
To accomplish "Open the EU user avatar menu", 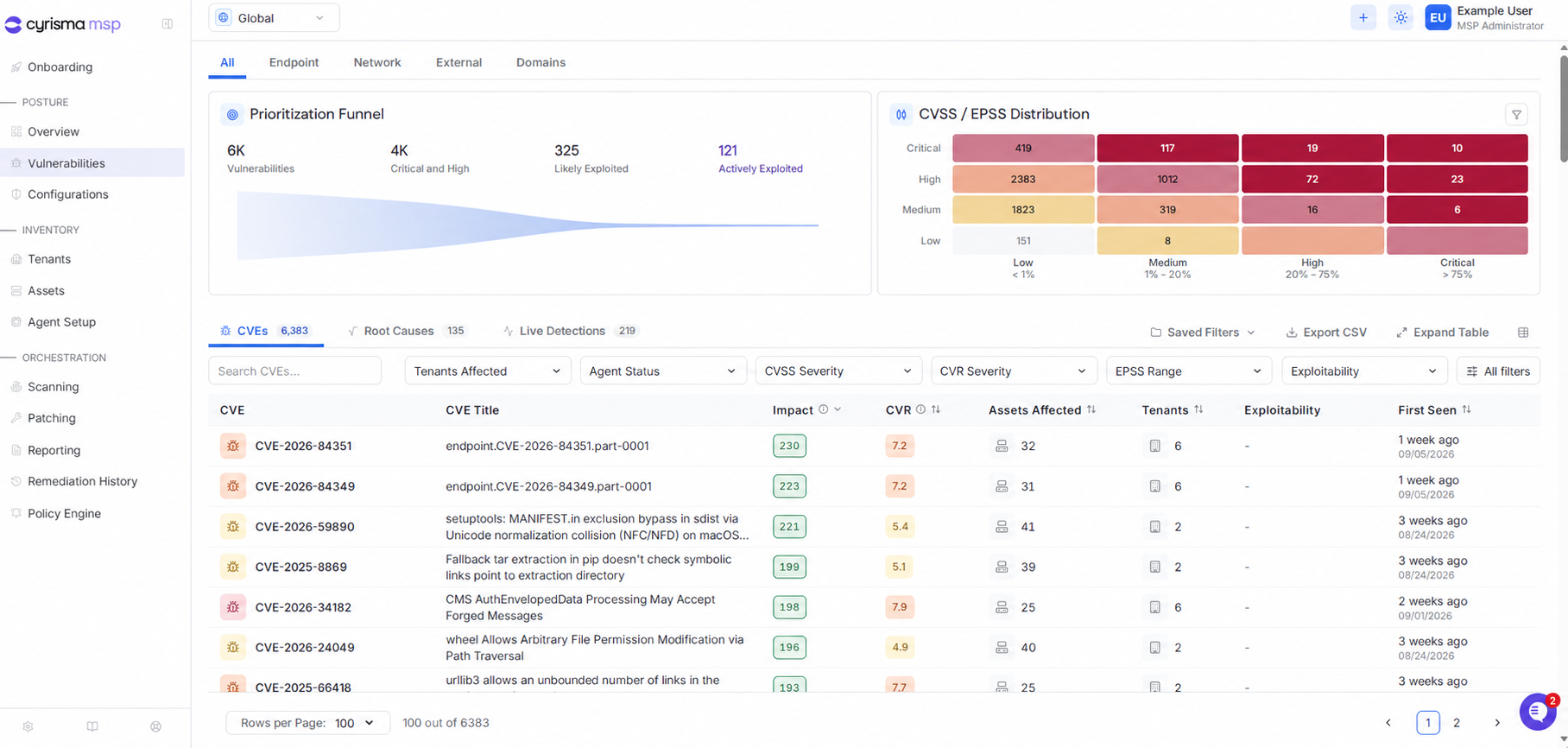I will (x=1438, y=17).
